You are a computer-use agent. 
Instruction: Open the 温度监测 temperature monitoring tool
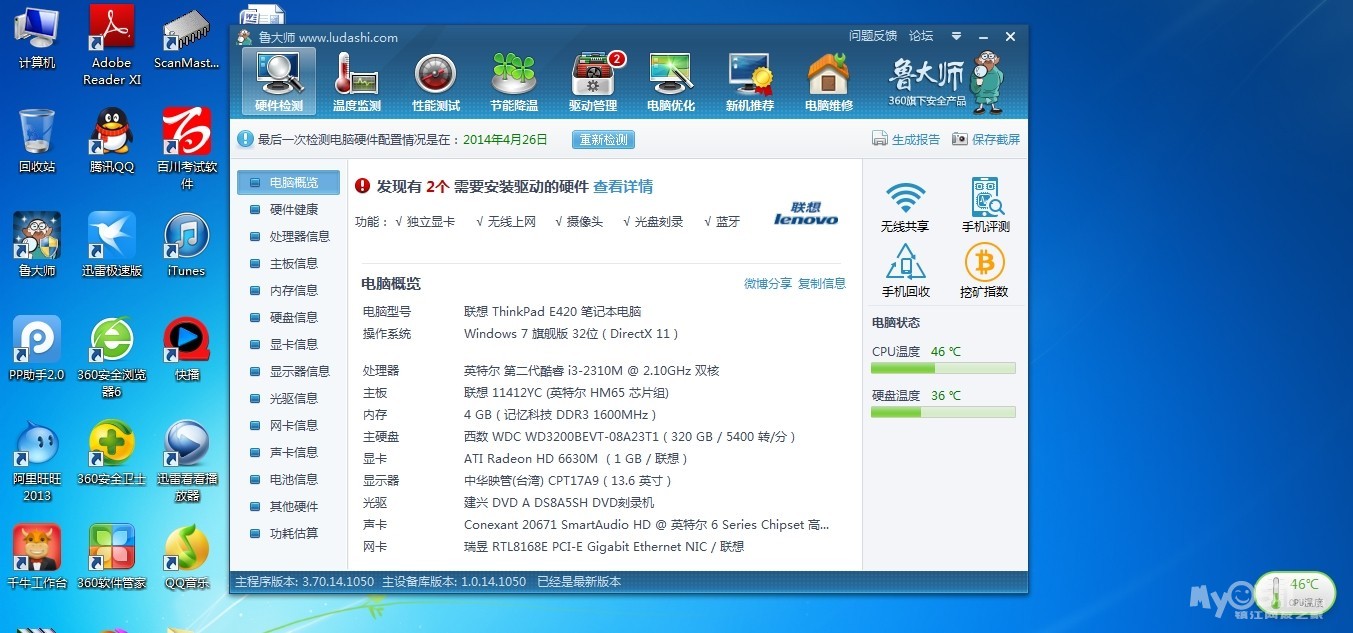click(x=357, y=78)
